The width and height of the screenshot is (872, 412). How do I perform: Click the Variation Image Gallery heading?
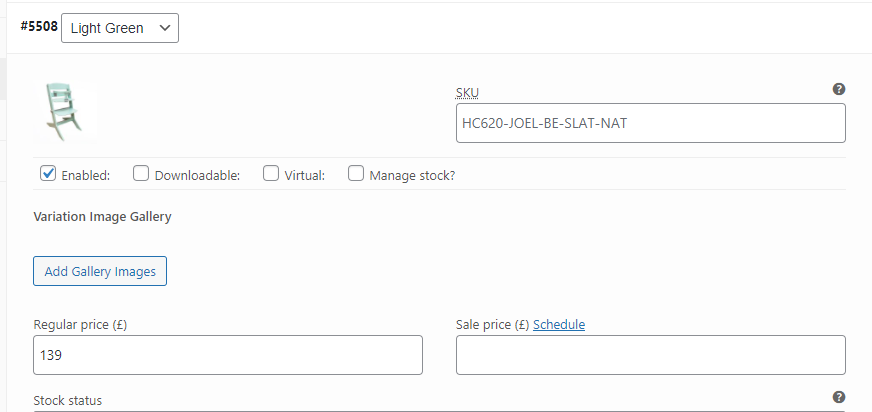[x=102, y=217]
